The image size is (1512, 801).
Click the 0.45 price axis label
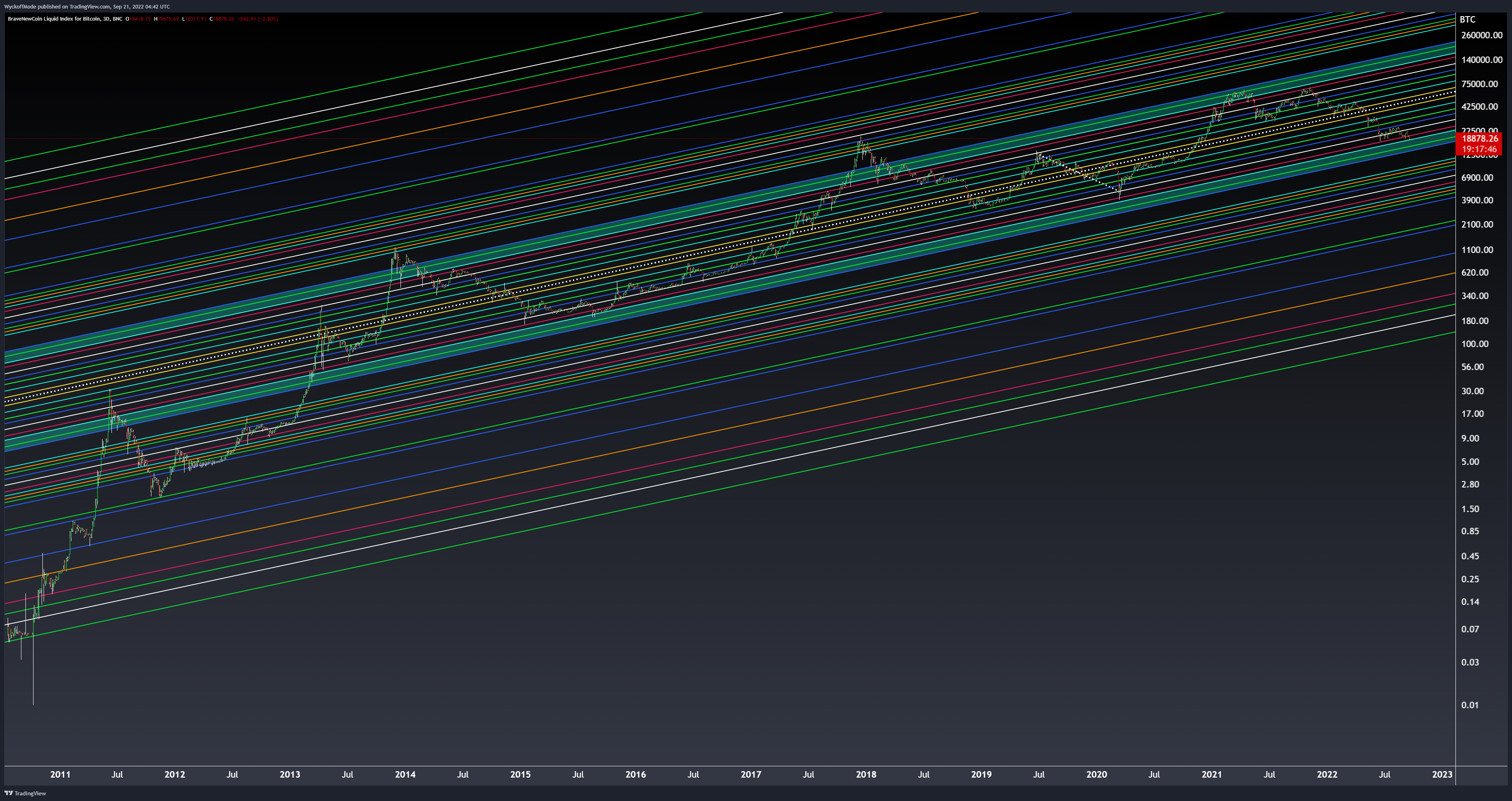click(1470, 556)
